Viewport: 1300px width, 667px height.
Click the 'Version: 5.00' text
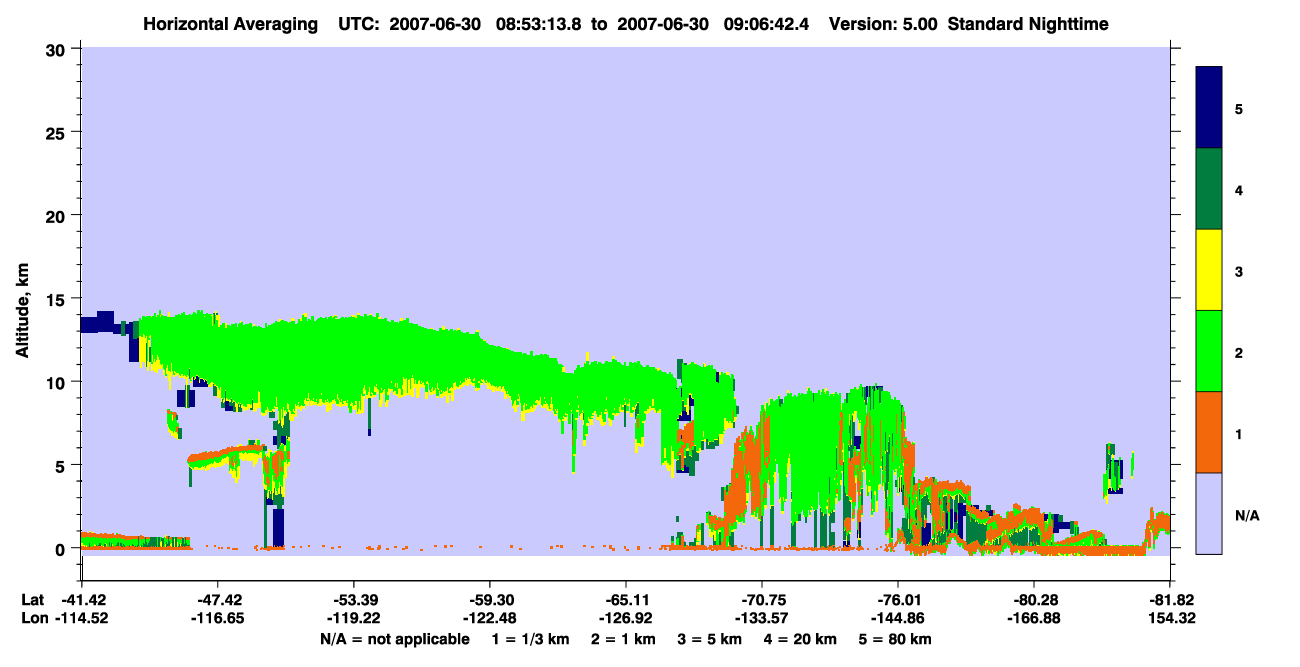pos(883,24)
